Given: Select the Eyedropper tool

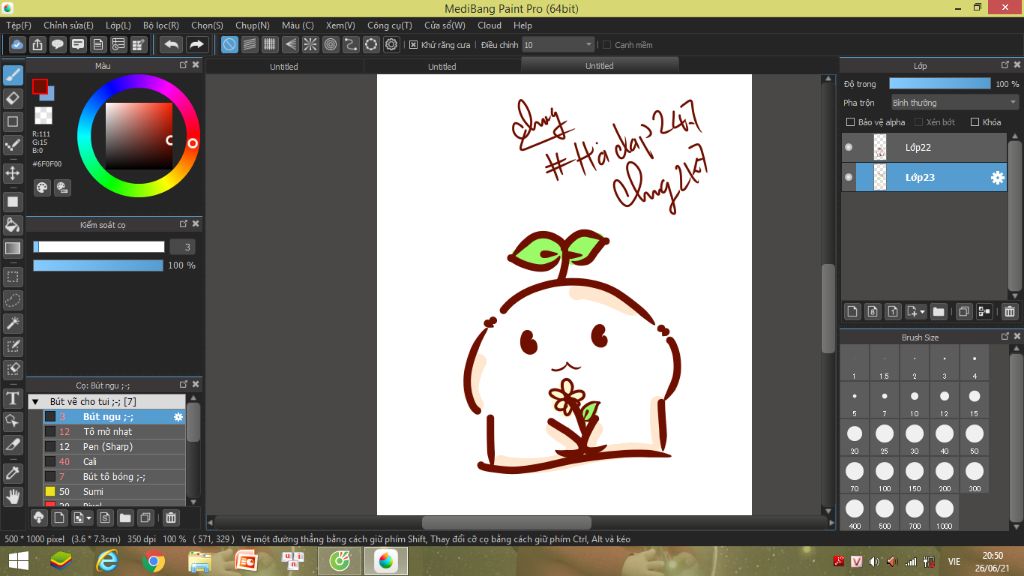Looking at the screenshot, I should click(12, 473).
